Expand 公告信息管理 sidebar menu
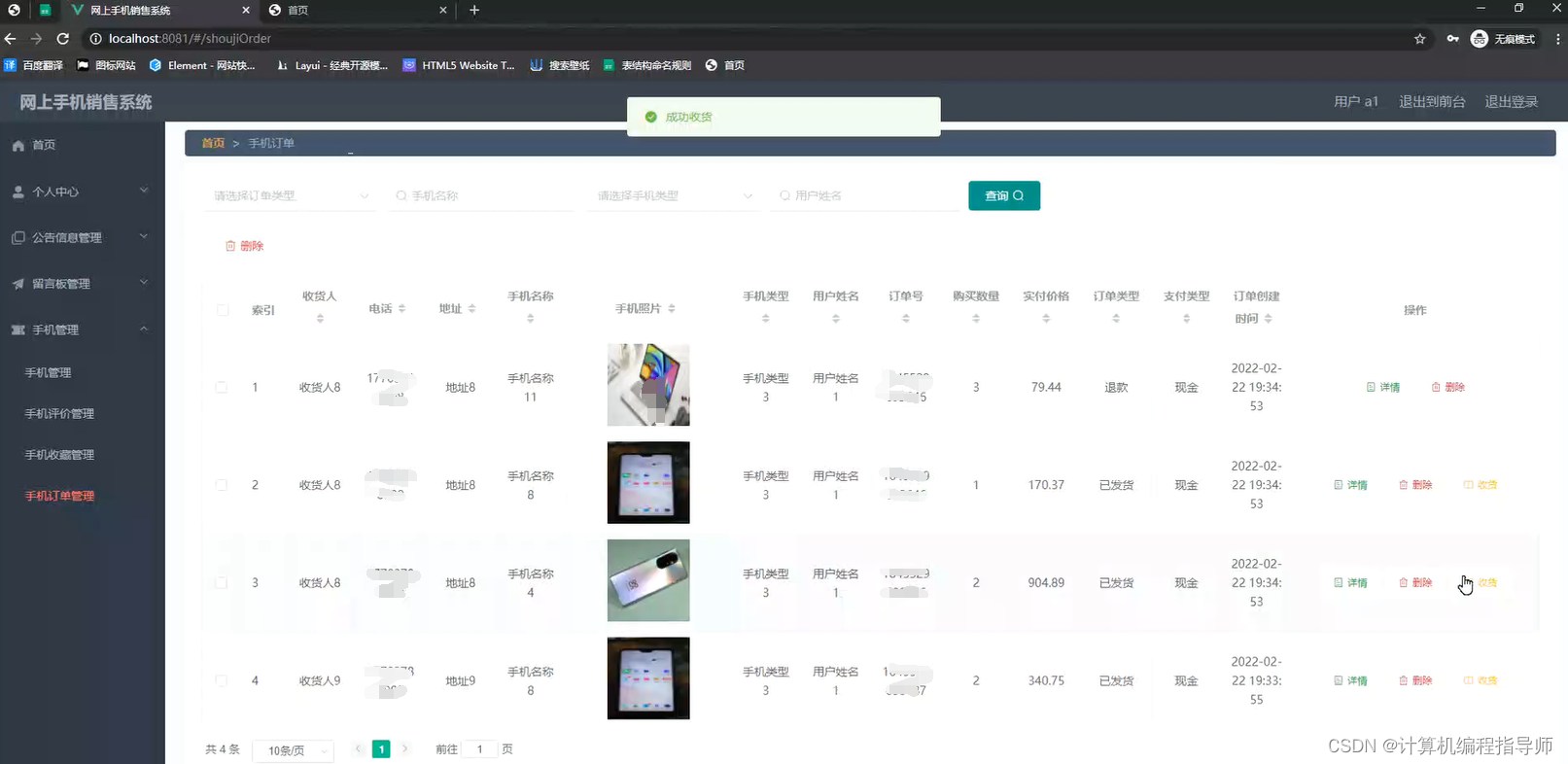The width and height of the screenshot is (1568, 764). point(83,237)
